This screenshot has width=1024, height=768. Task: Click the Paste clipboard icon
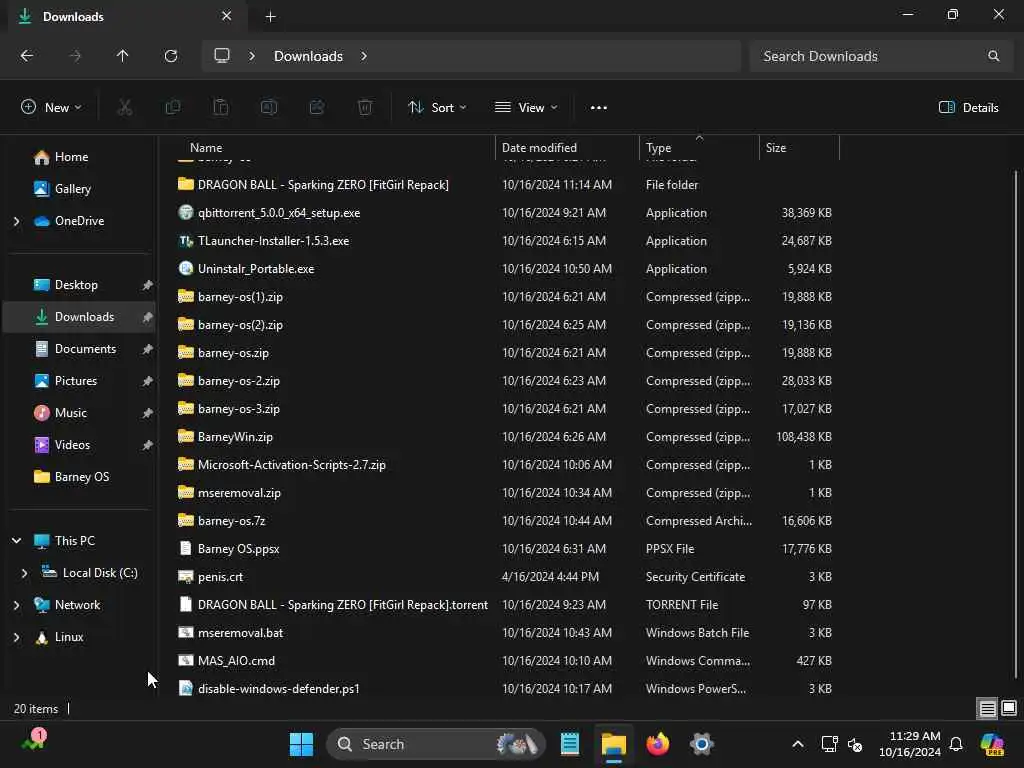click(221, 108)
